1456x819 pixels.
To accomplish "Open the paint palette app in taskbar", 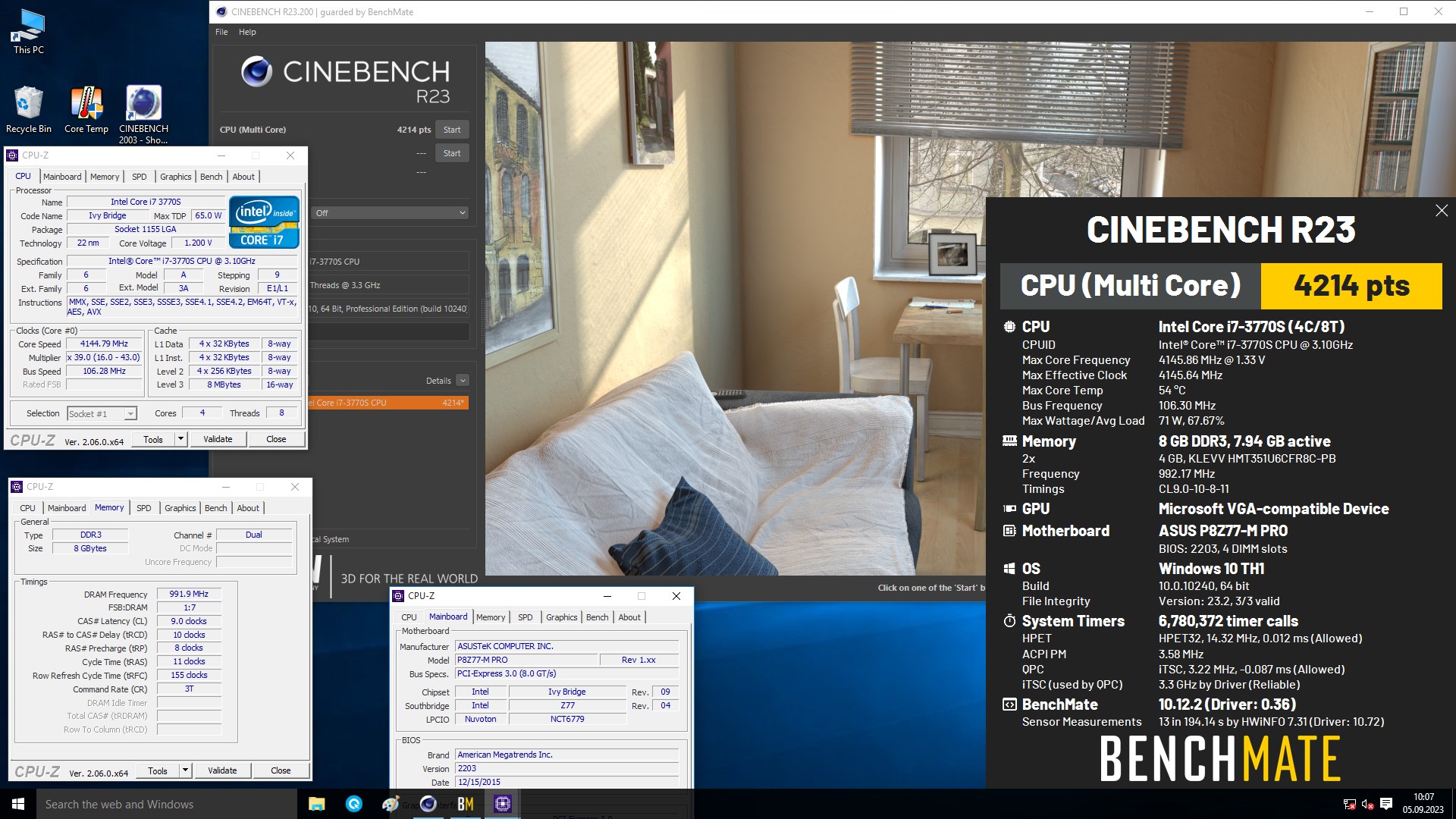I will (391, 804).
